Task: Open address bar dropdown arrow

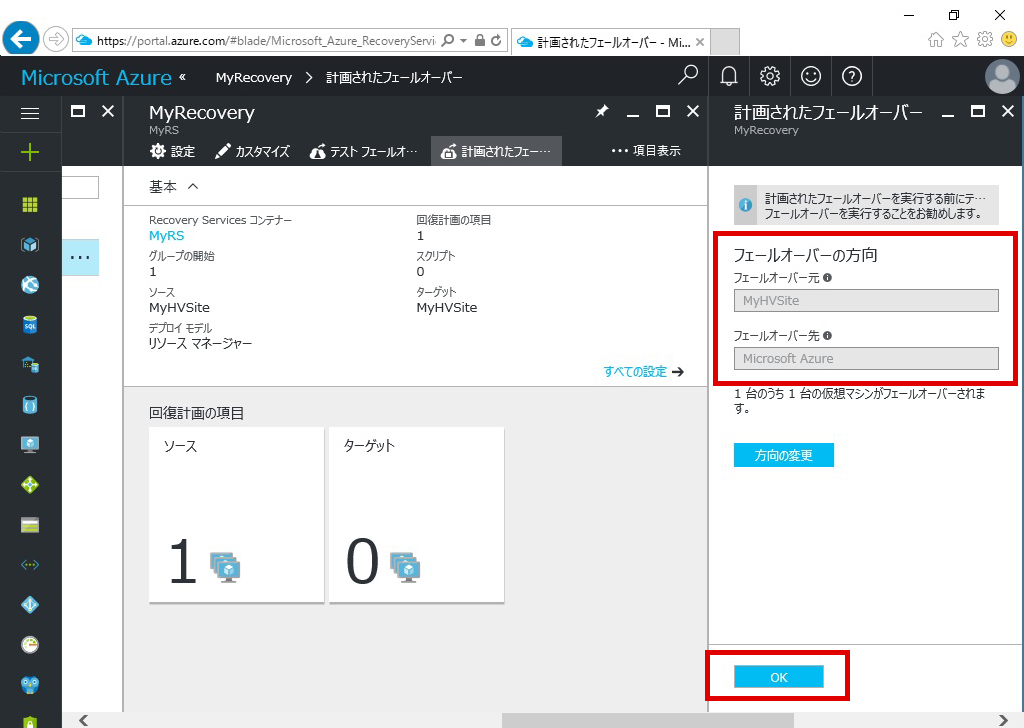Action: [464, 40]
